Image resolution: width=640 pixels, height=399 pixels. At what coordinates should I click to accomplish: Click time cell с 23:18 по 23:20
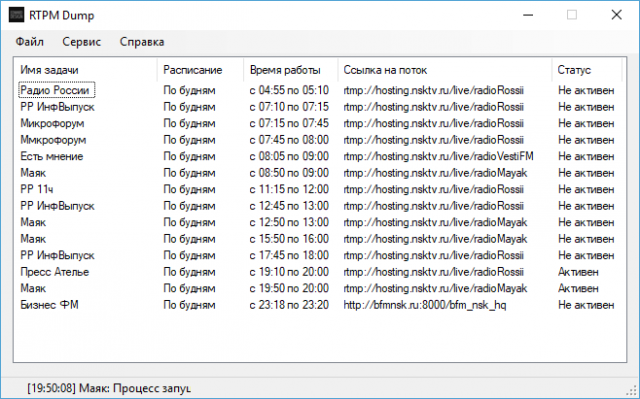point(289,305)
